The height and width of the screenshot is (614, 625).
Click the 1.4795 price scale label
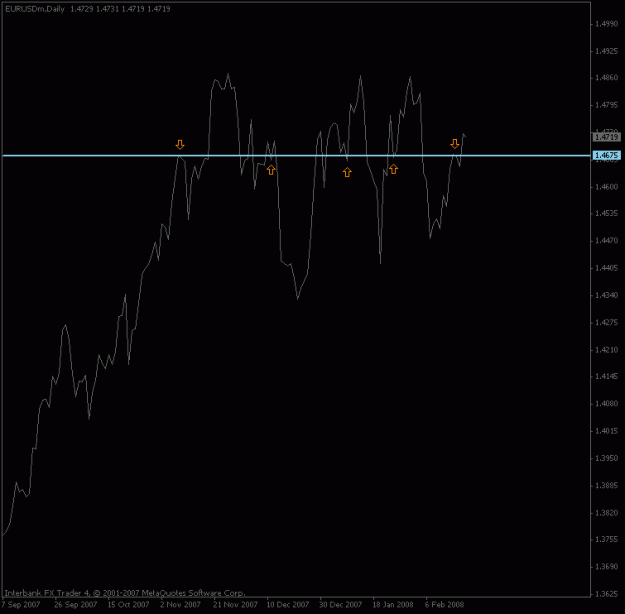(x=606, y=105)
